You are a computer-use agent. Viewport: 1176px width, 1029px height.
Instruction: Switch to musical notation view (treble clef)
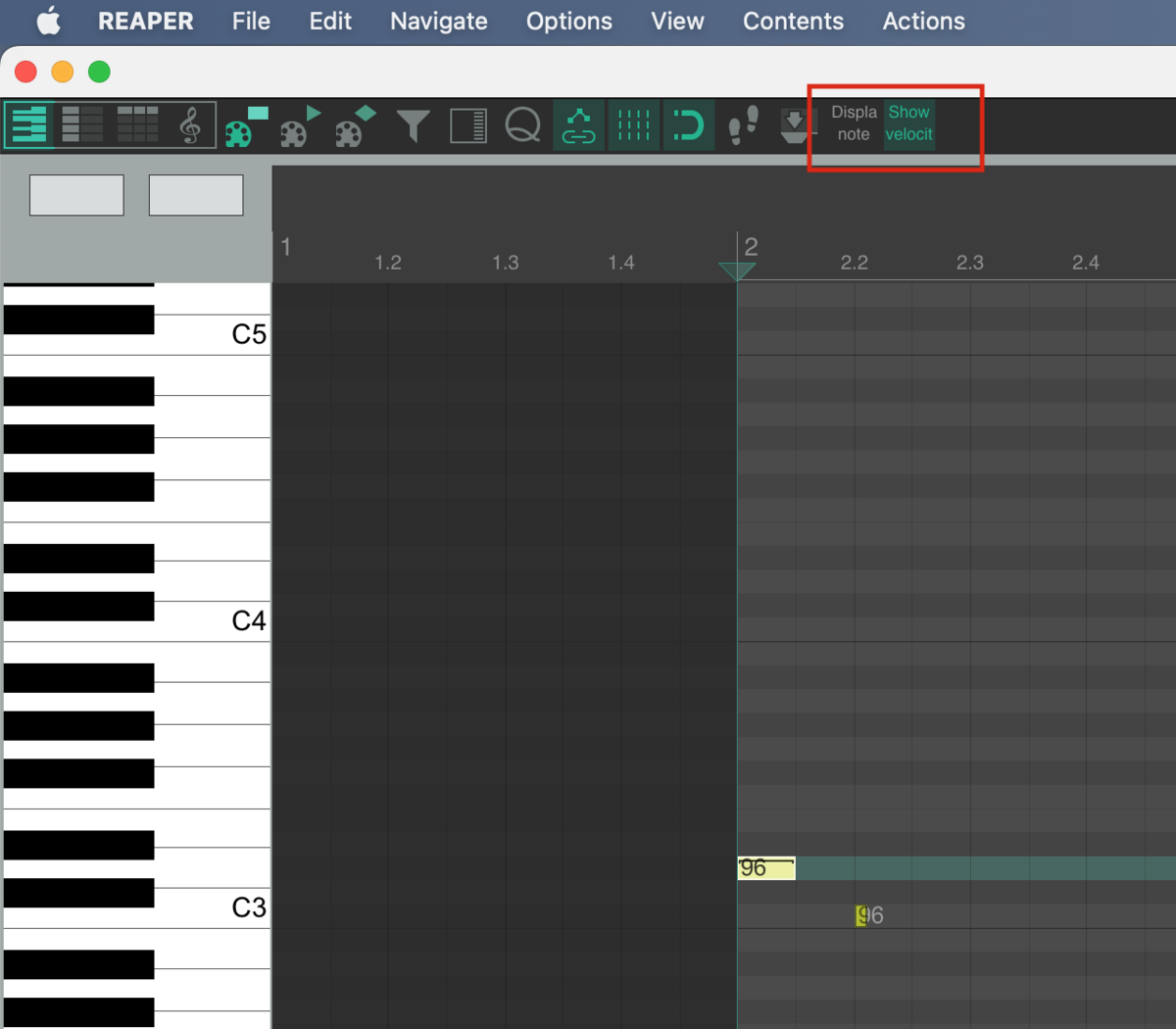pyautogui.click(x=190, y=125)
